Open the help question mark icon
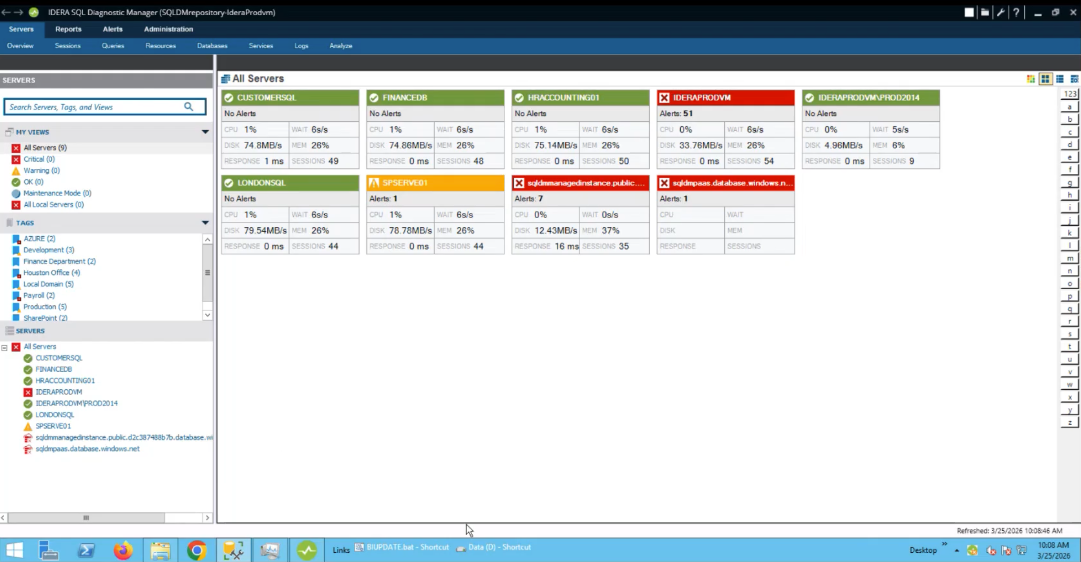 (x=1016, y=12)
